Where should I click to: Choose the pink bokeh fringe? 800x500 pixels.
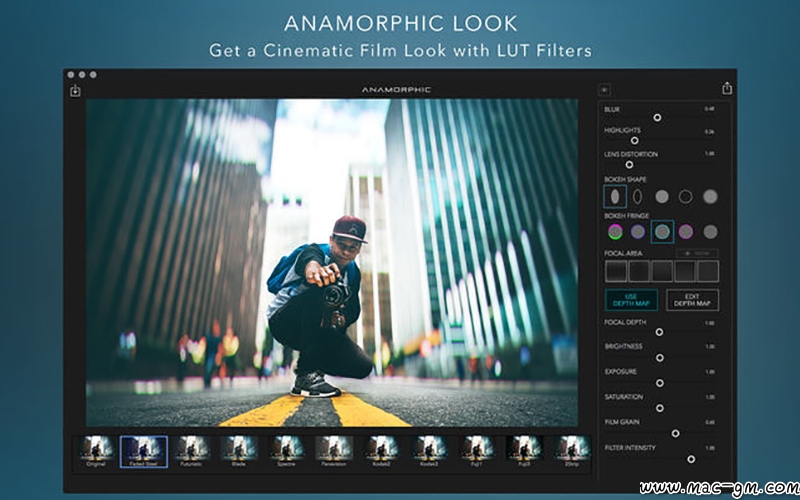point(686,232)
